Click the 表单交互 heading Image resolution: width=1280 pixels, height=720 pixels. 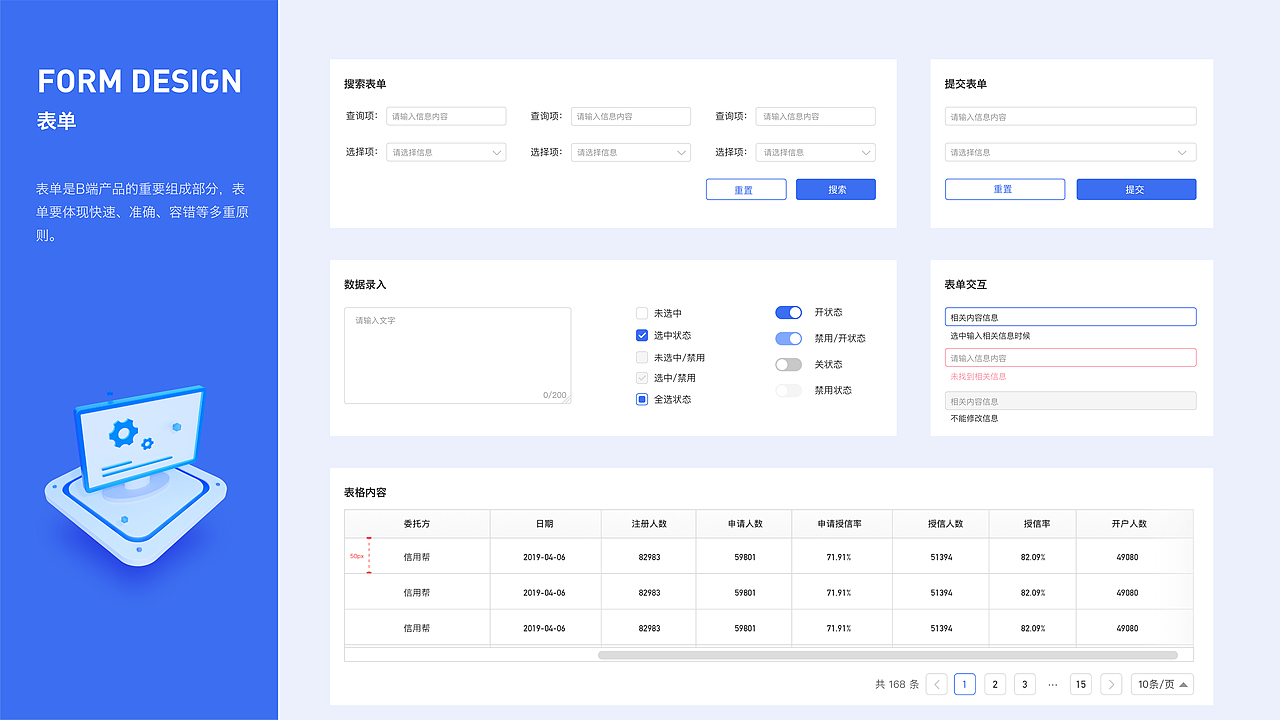tap(966, 284)
